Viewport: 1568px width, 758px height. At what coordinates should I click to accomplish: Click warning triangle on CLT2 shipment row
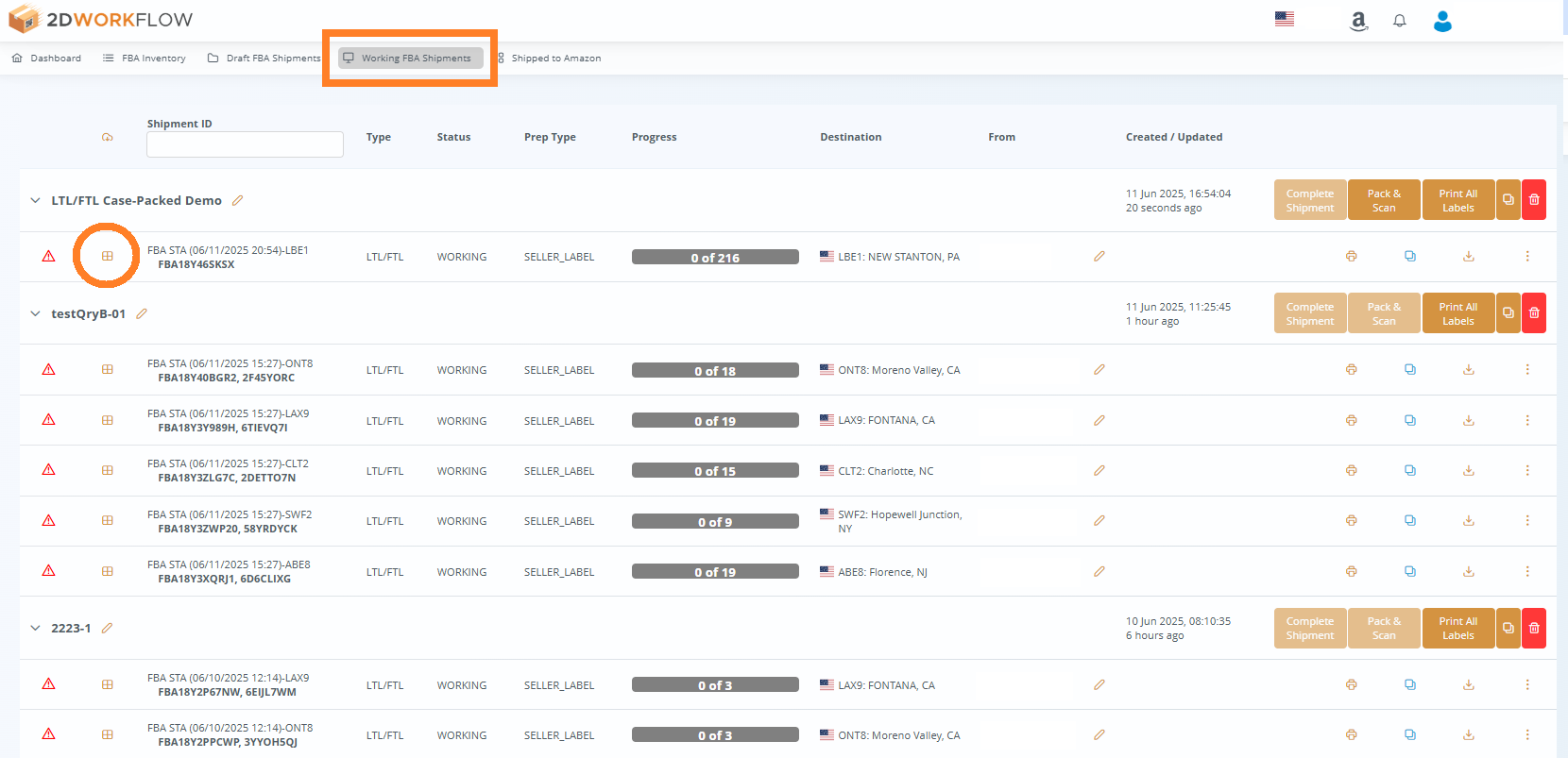(49, 470)
